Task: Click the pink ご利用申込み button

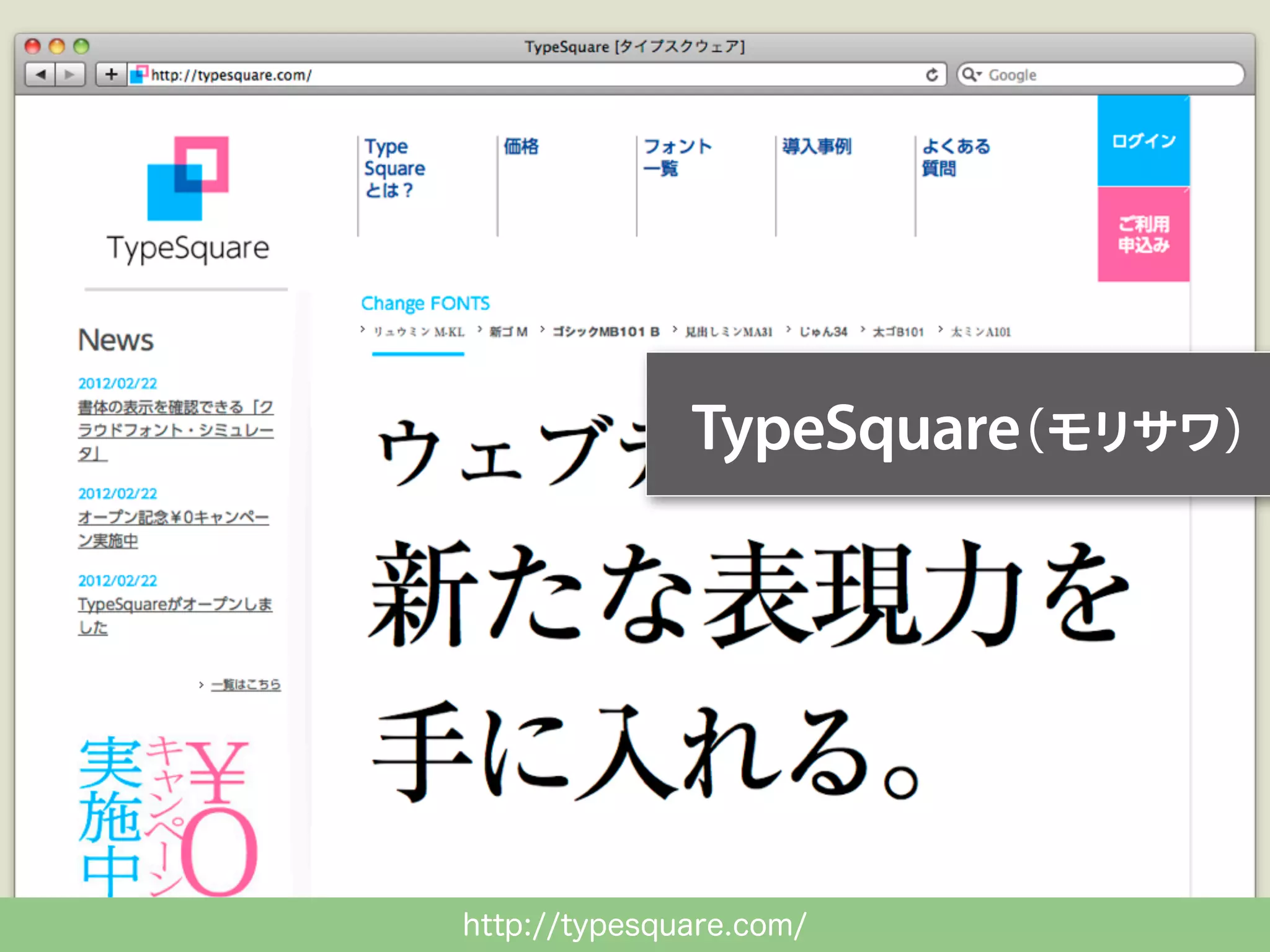Action: click(x=1143, y=234)
